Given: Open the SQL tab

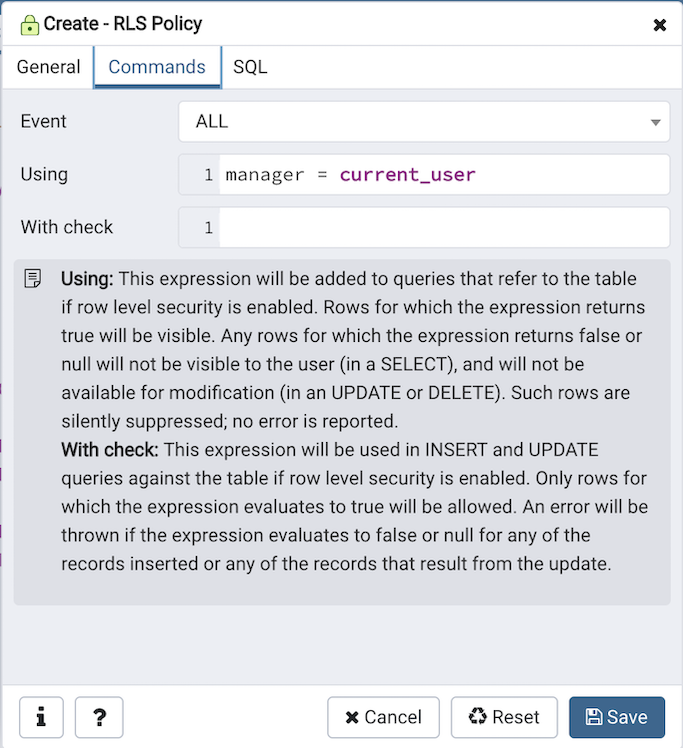Looking at the screenshot, I should pyautogui.click(x=250, y=67).
